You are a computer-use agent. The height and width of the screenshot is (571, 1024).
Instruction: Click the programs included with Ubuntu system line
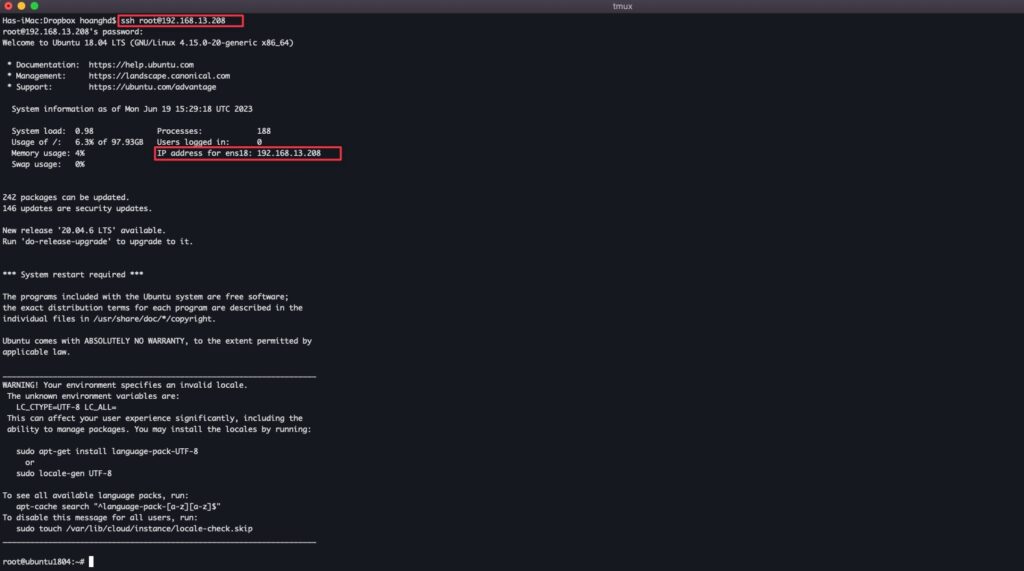145,297
